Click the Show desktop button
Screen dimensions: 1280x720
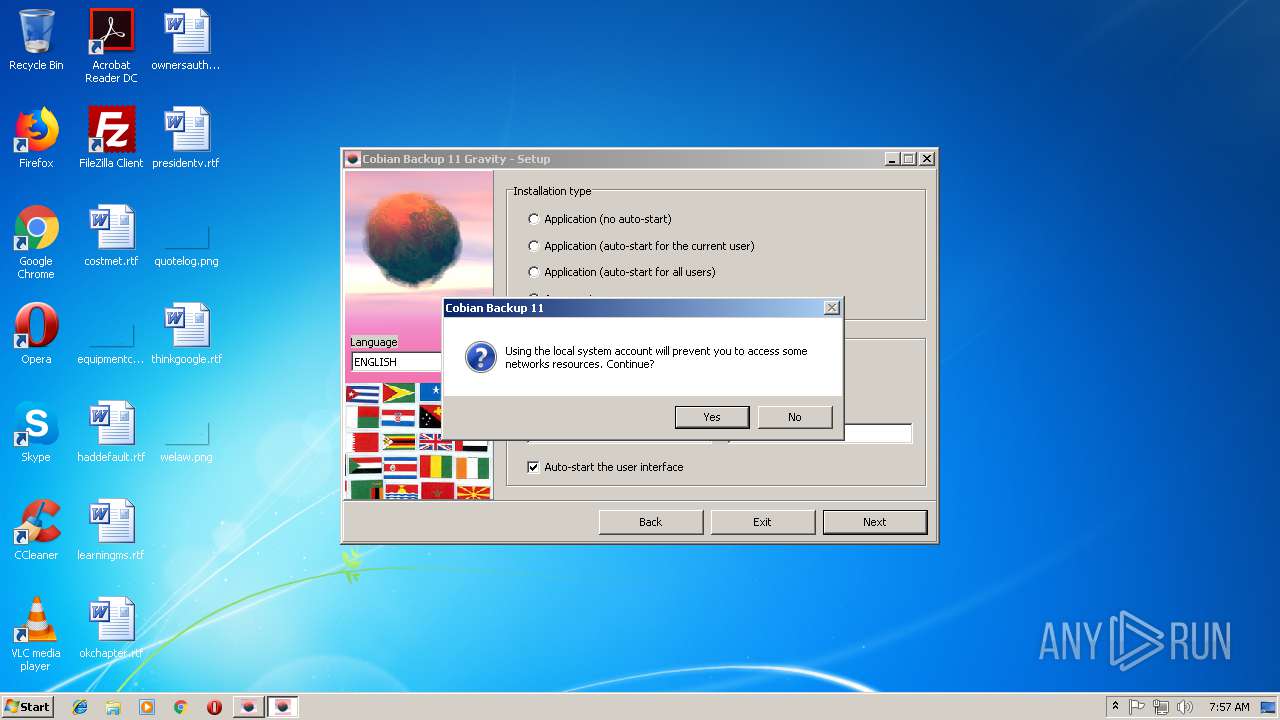click(1270, 707)
